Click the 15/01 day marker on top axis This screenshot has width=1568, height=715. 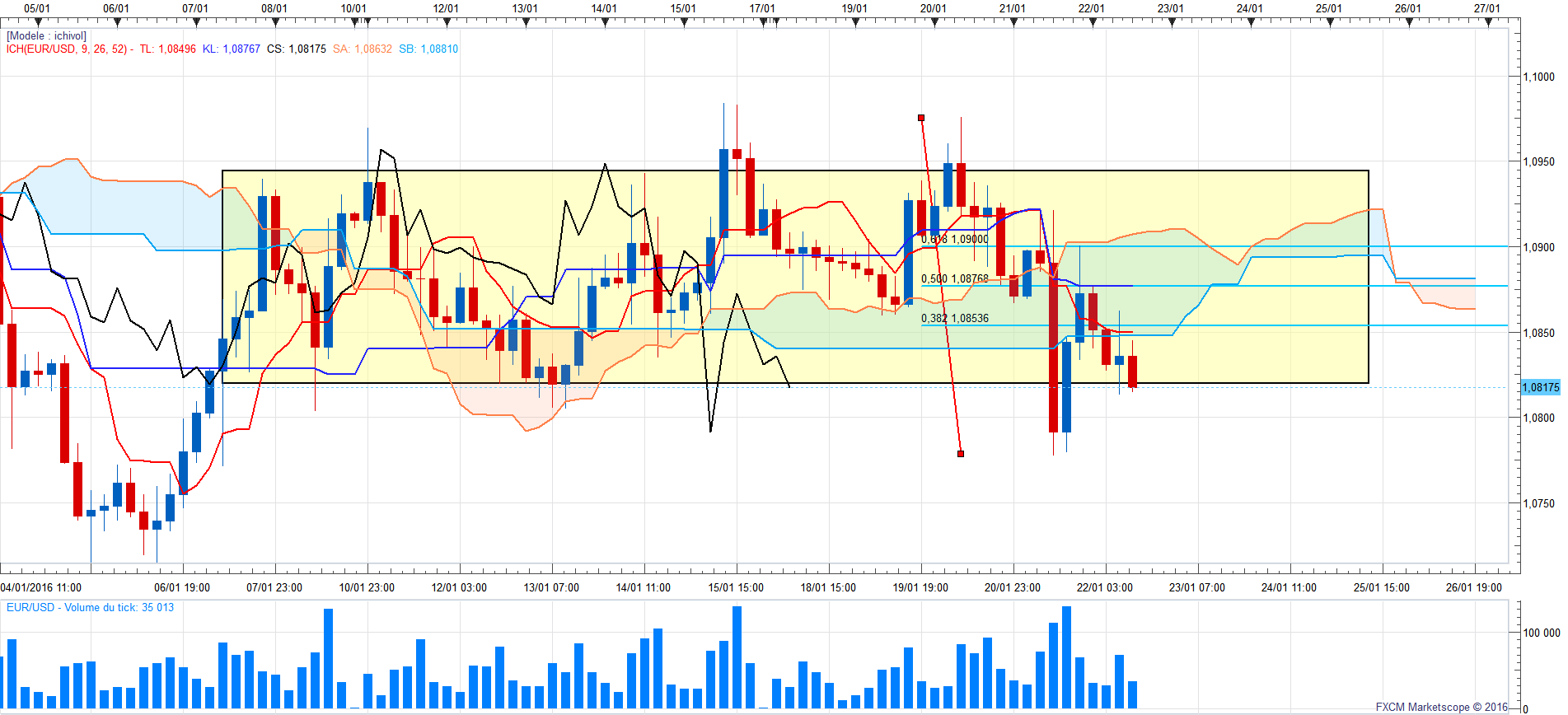(683, 9)
